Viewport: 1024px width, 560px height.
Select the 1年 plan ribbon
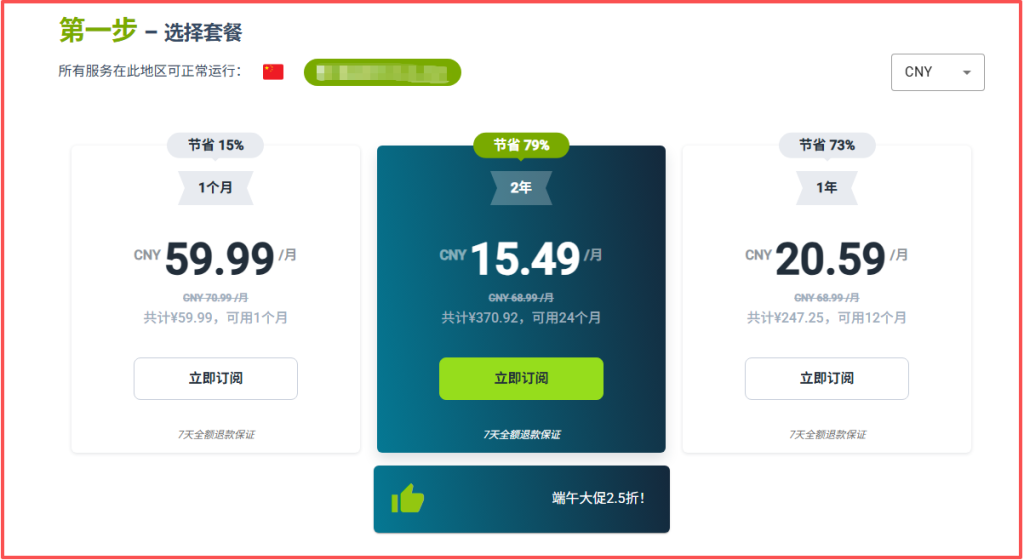(827, 188)
